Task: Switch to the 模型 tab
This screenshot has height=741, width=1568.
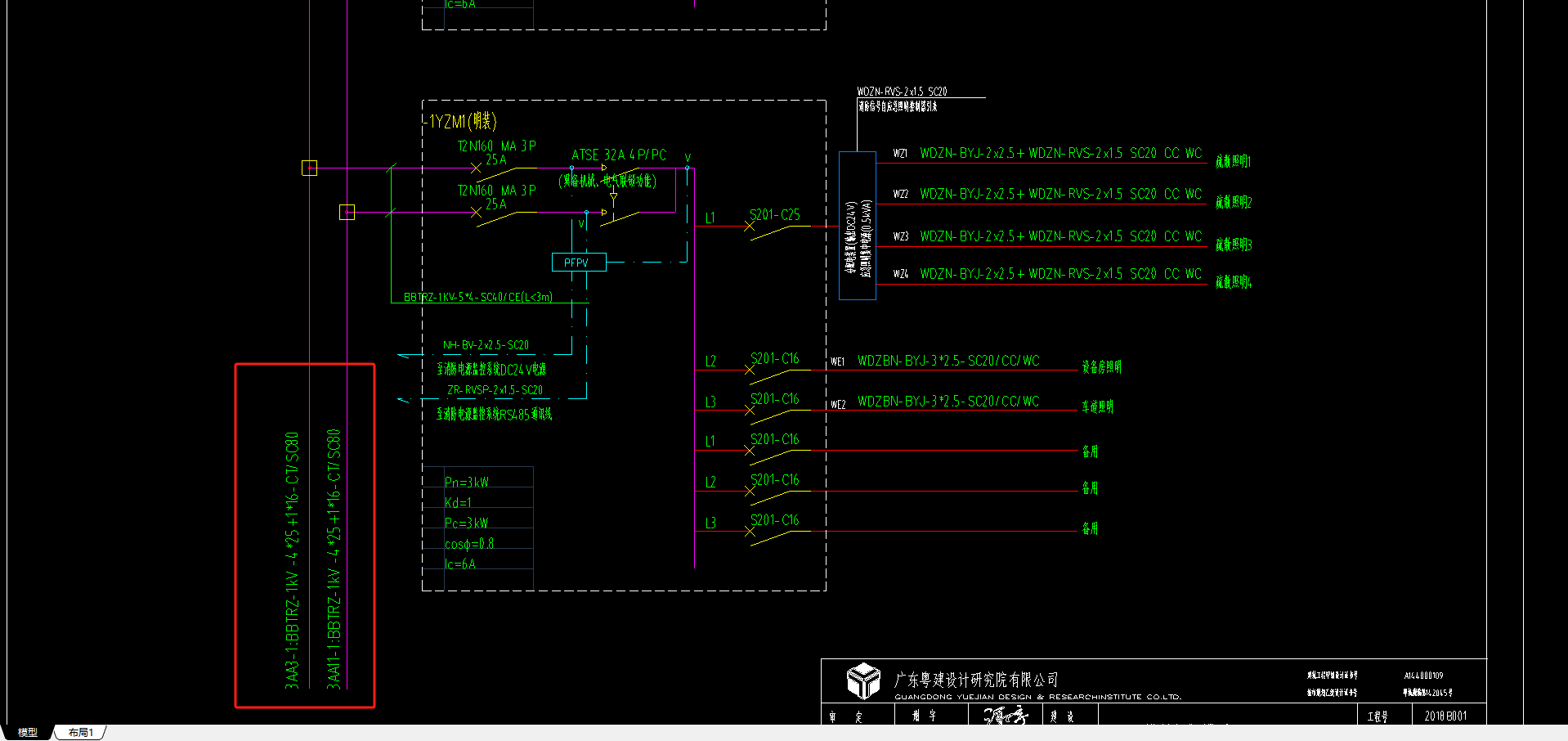Action: 28,733
